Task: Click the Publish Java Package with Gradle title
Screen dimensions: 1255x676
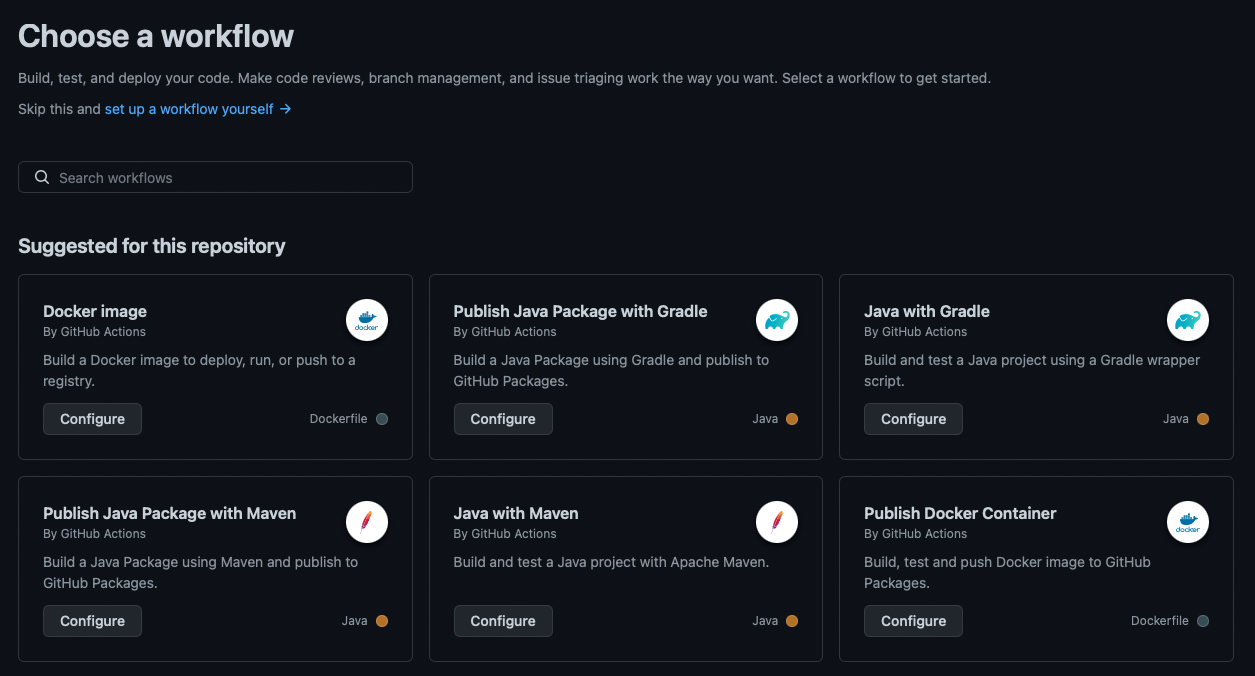Action: (x=580, y=311)
